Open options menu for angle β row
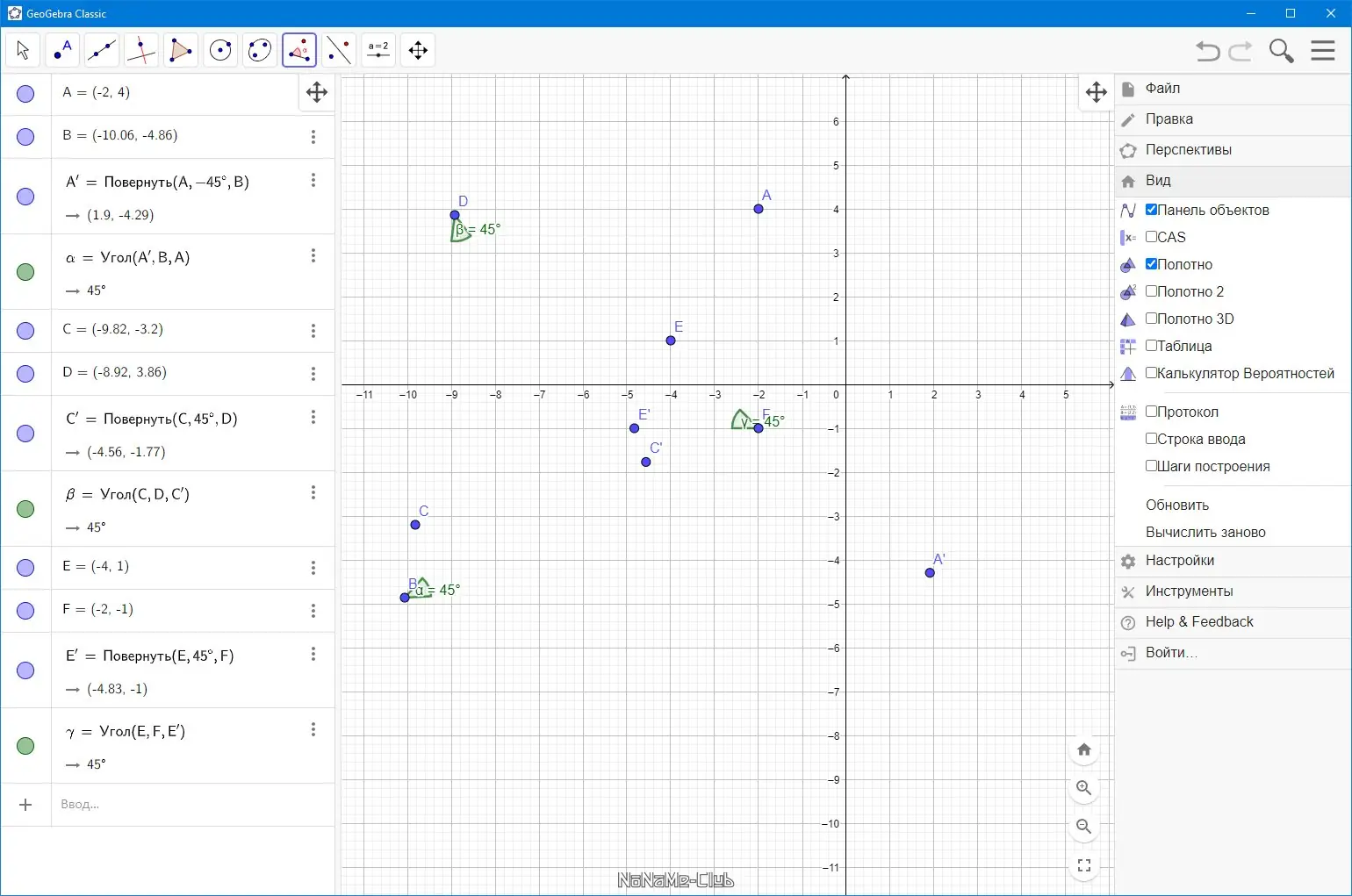The width and height of the screenshot is (1352, 896). (x=313, y=492)
